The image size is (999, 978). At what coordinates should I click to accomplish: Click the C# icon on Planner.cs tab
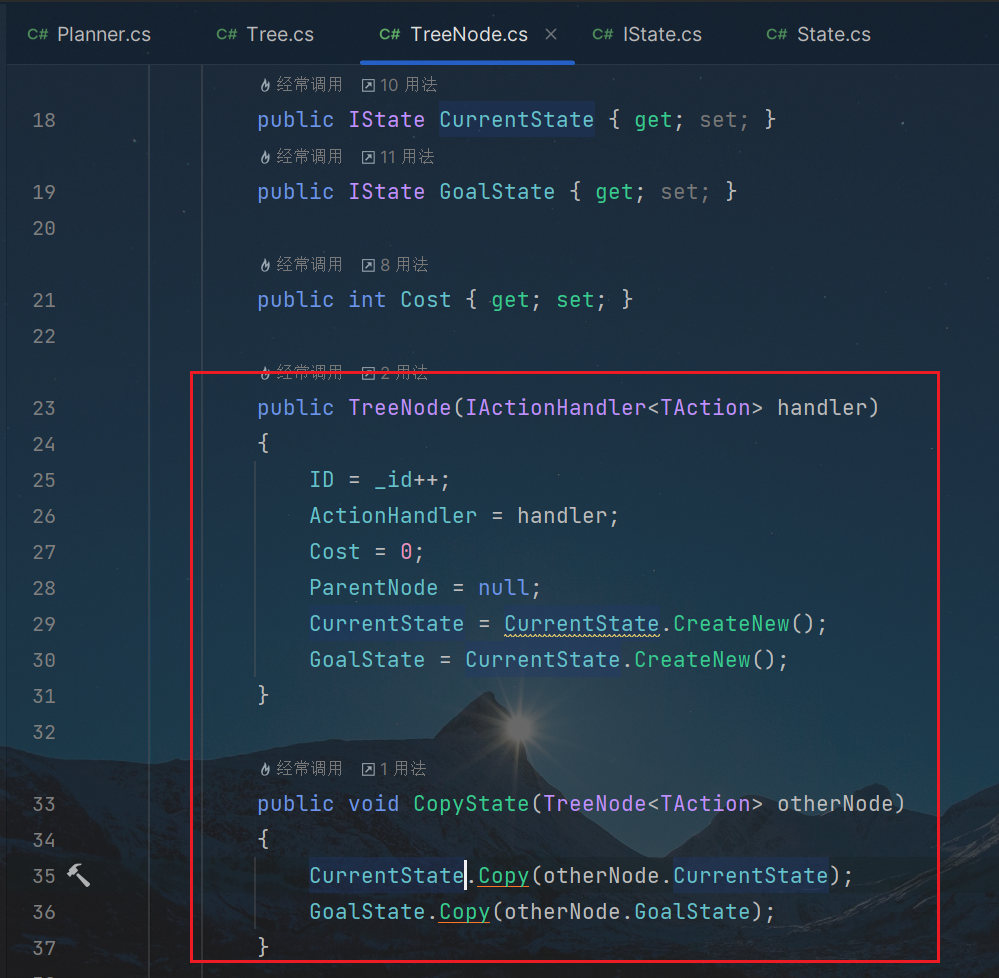tap(38, 34)
